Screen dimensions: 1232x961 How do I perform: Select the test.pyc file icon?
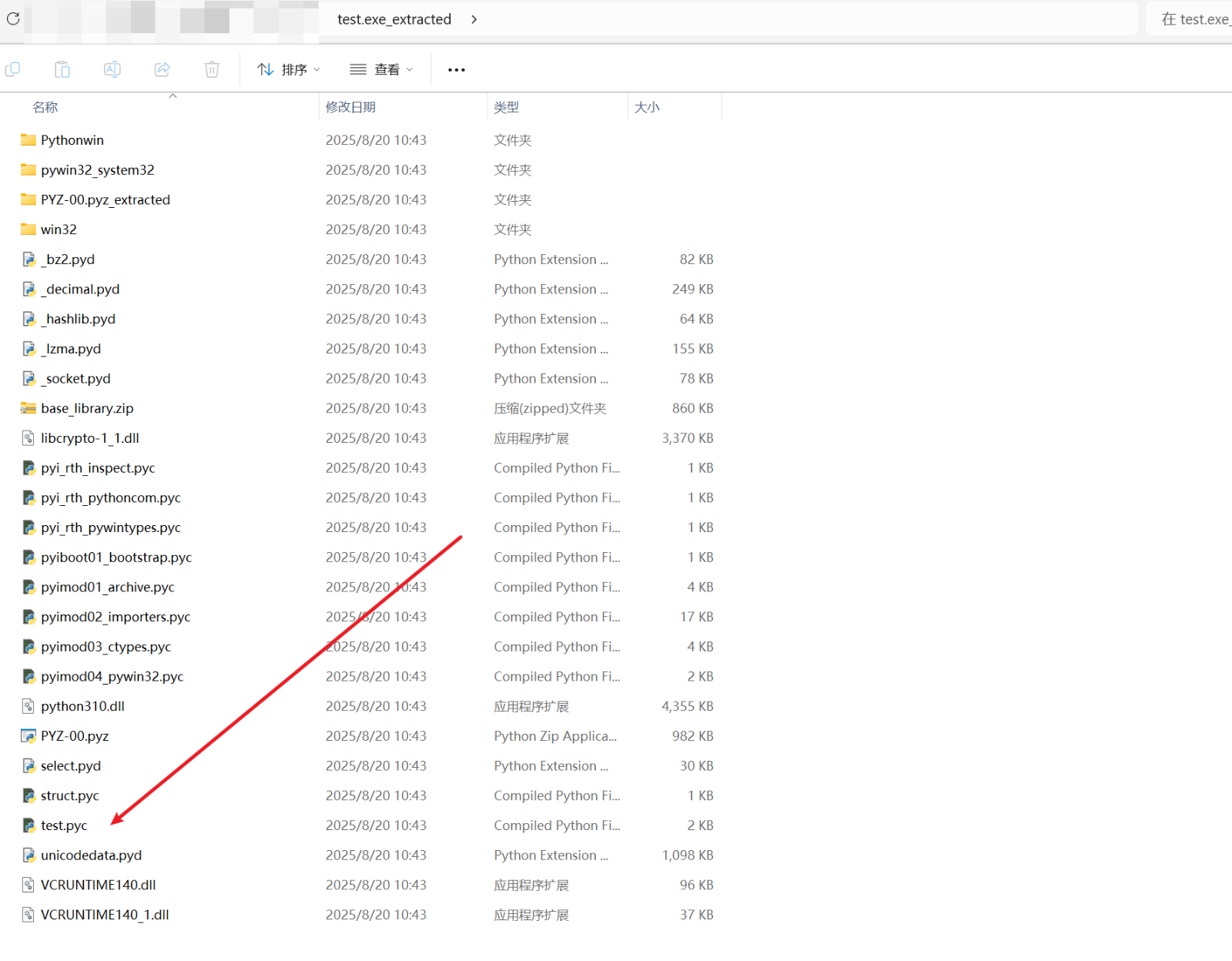[28, 825]
